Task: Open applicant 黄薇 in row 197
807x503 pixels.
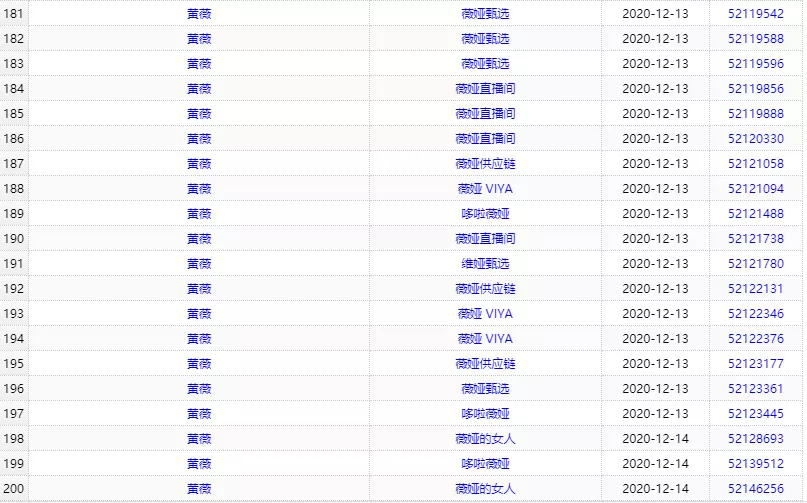Action: (x=199, y=414)
